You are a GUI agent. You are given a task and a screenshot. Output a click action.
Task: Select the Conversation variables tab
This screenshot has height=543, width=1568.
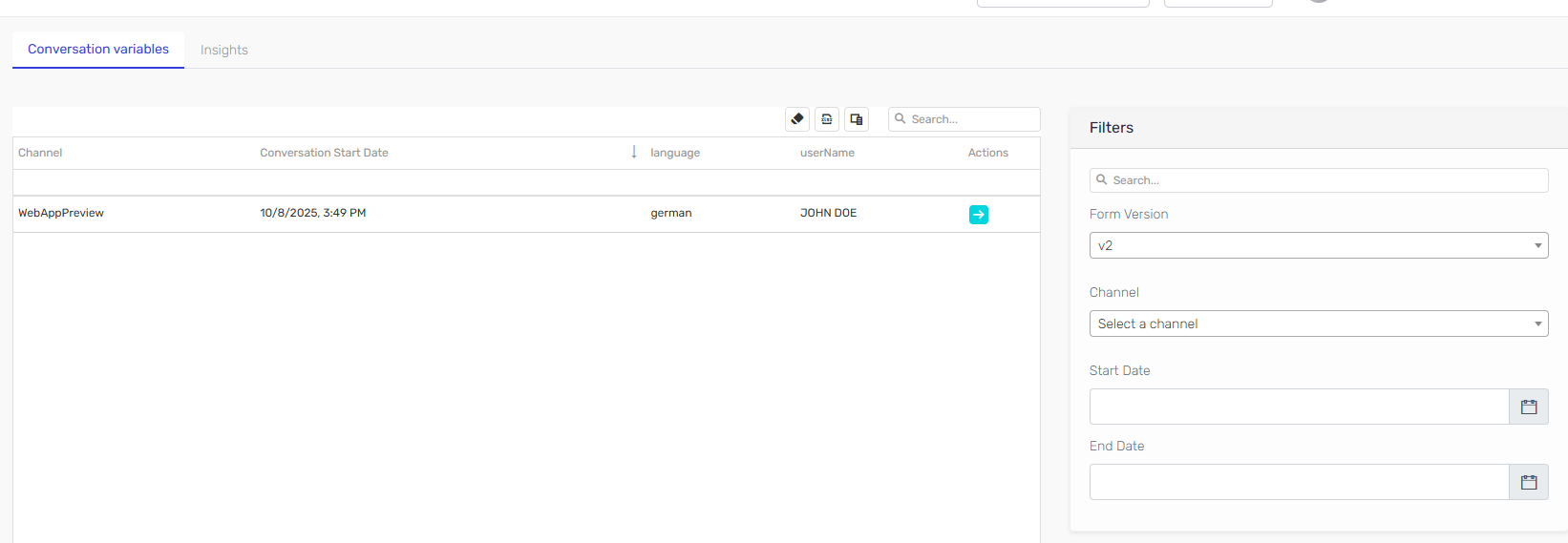click(x=98, y=49)
